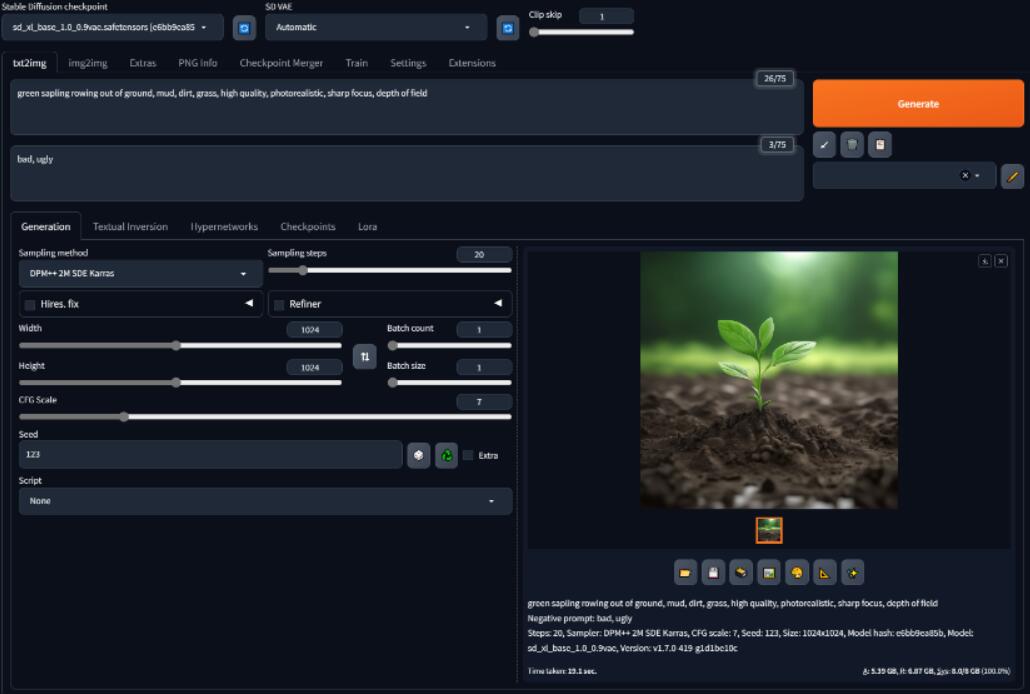Viewport: 1030px width, 694px height.
Task: Open the SD VAE Automatic dropdown
Action: pyautogui.click(x=376, y=28)
